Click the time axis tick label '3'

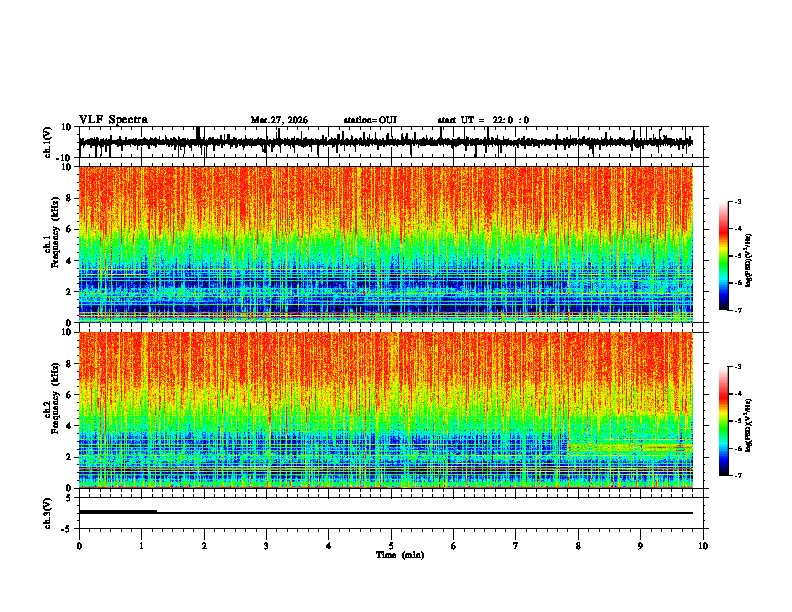coord(266,546)
